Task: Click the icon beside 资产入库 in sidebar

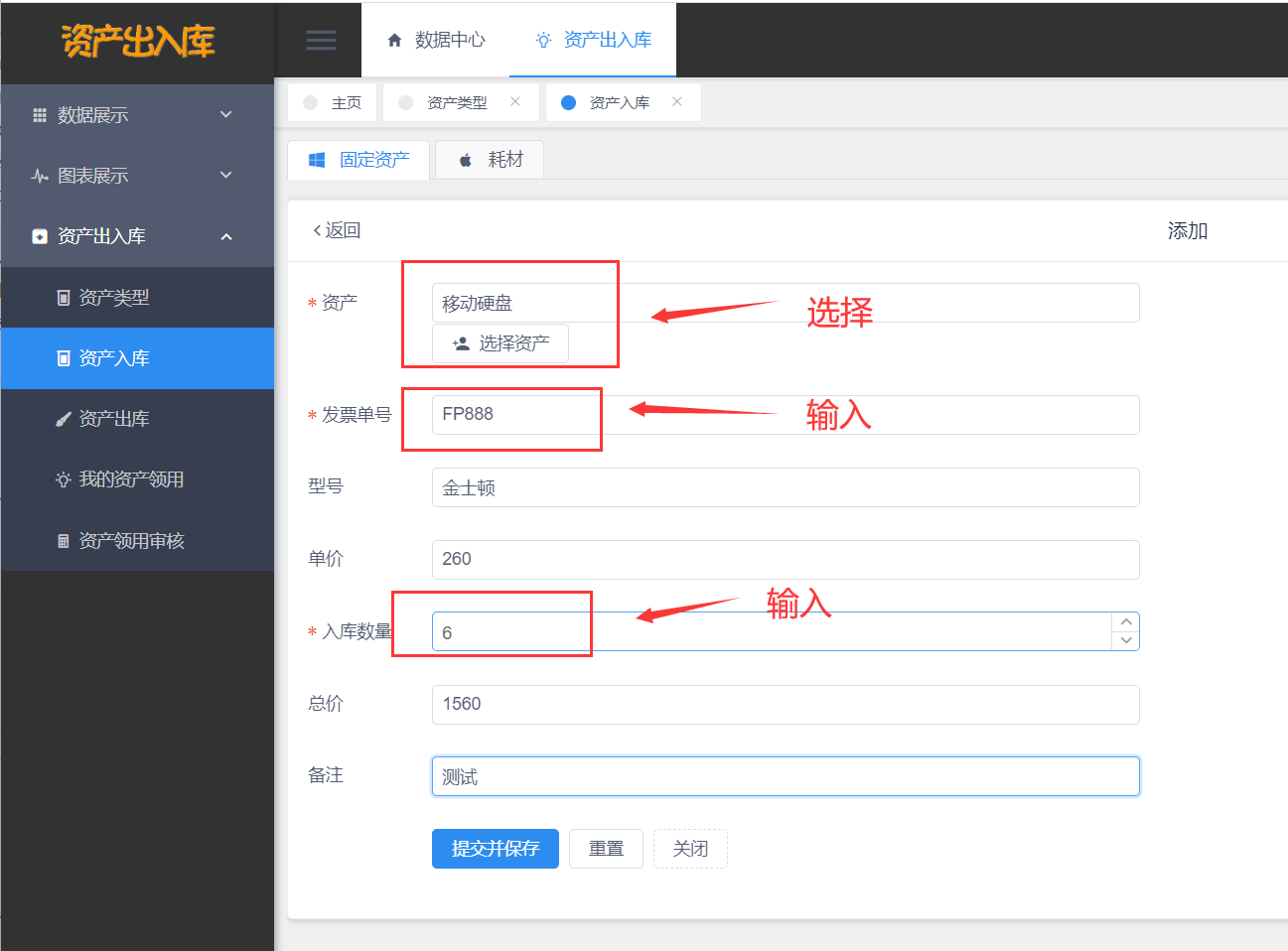Action: (64, 358)
